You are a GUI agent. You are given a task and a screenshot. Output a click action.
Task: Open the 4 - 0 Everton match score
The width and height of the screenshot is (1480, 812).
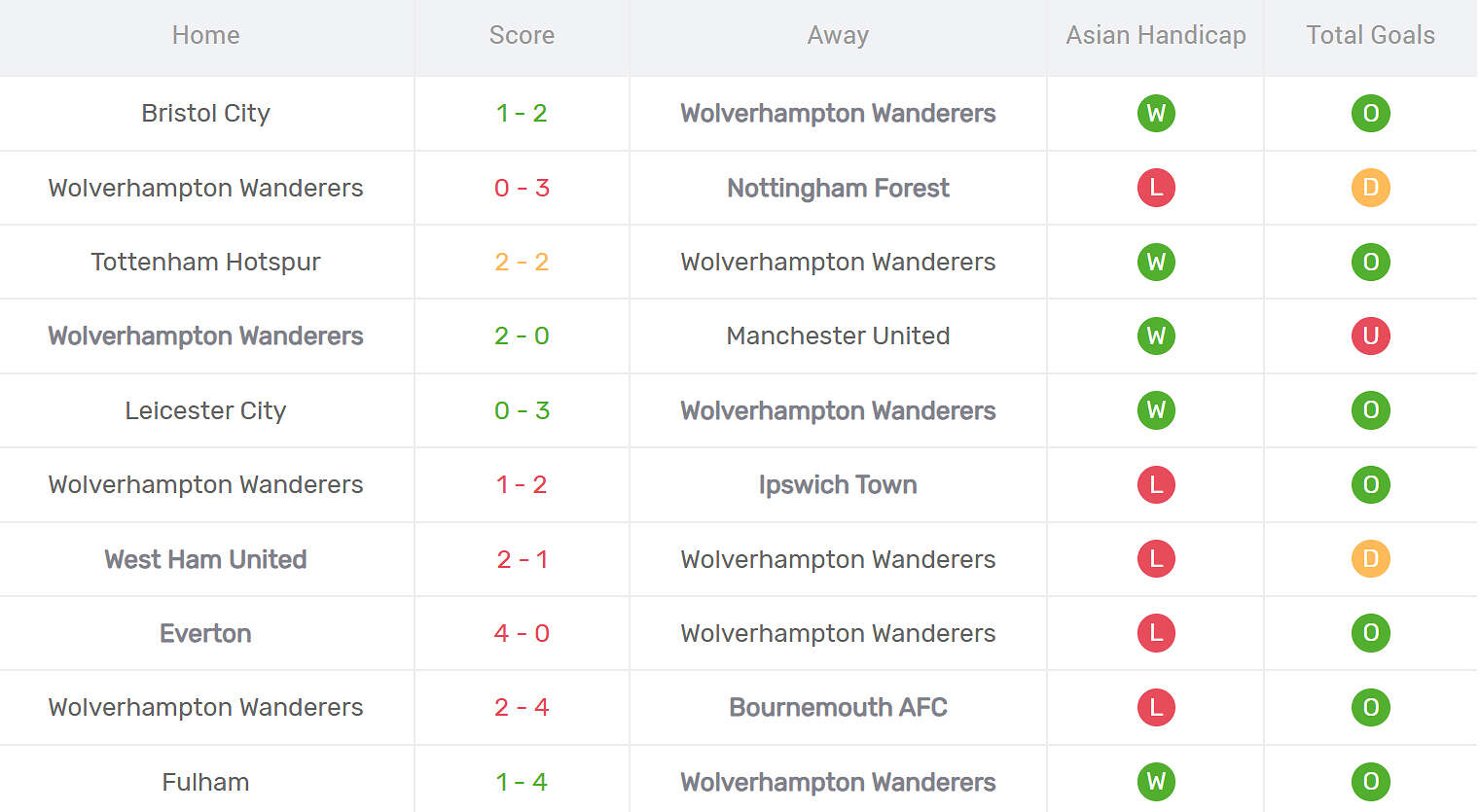pos(522,634)
